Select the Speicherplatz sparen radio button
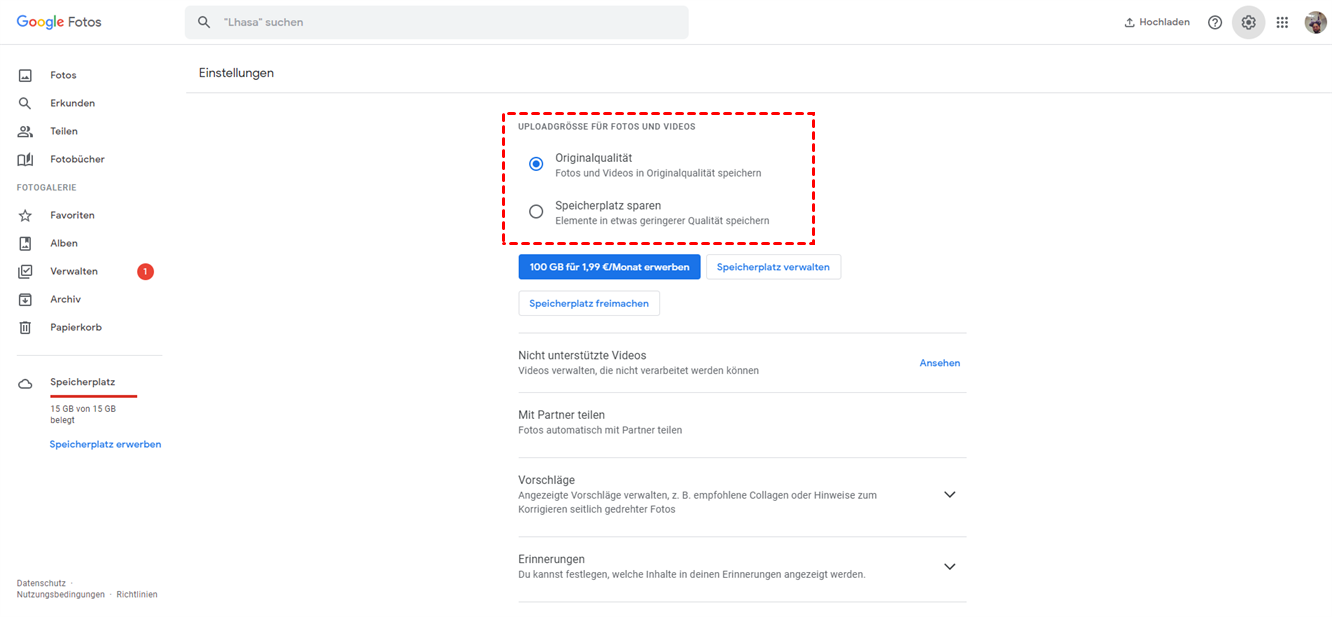The height and width of the screenshot is (617, 1332). [x=536, y=212]
